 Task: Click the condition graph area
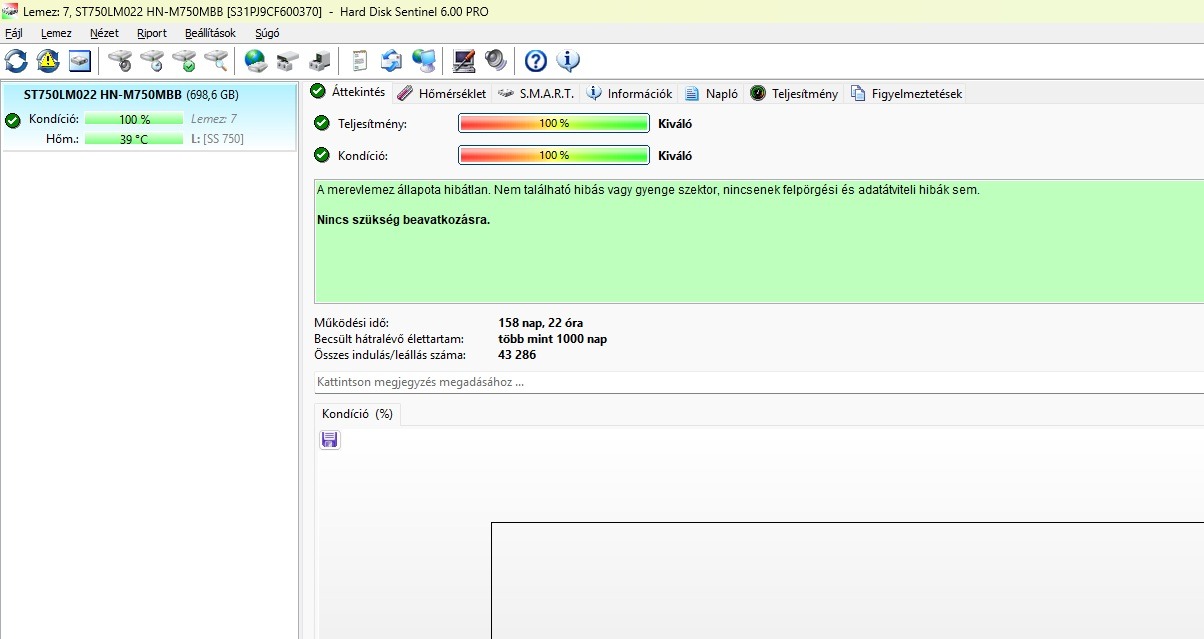(847, 581)
